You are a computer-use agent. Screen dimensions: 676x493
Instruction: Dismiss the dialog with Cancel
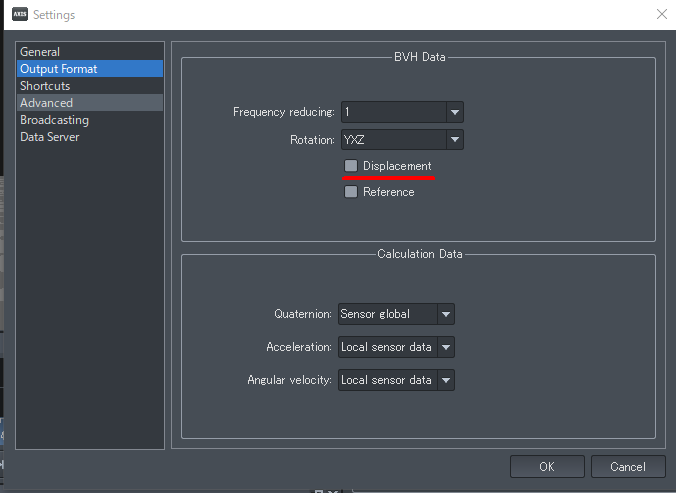(628, 467)
